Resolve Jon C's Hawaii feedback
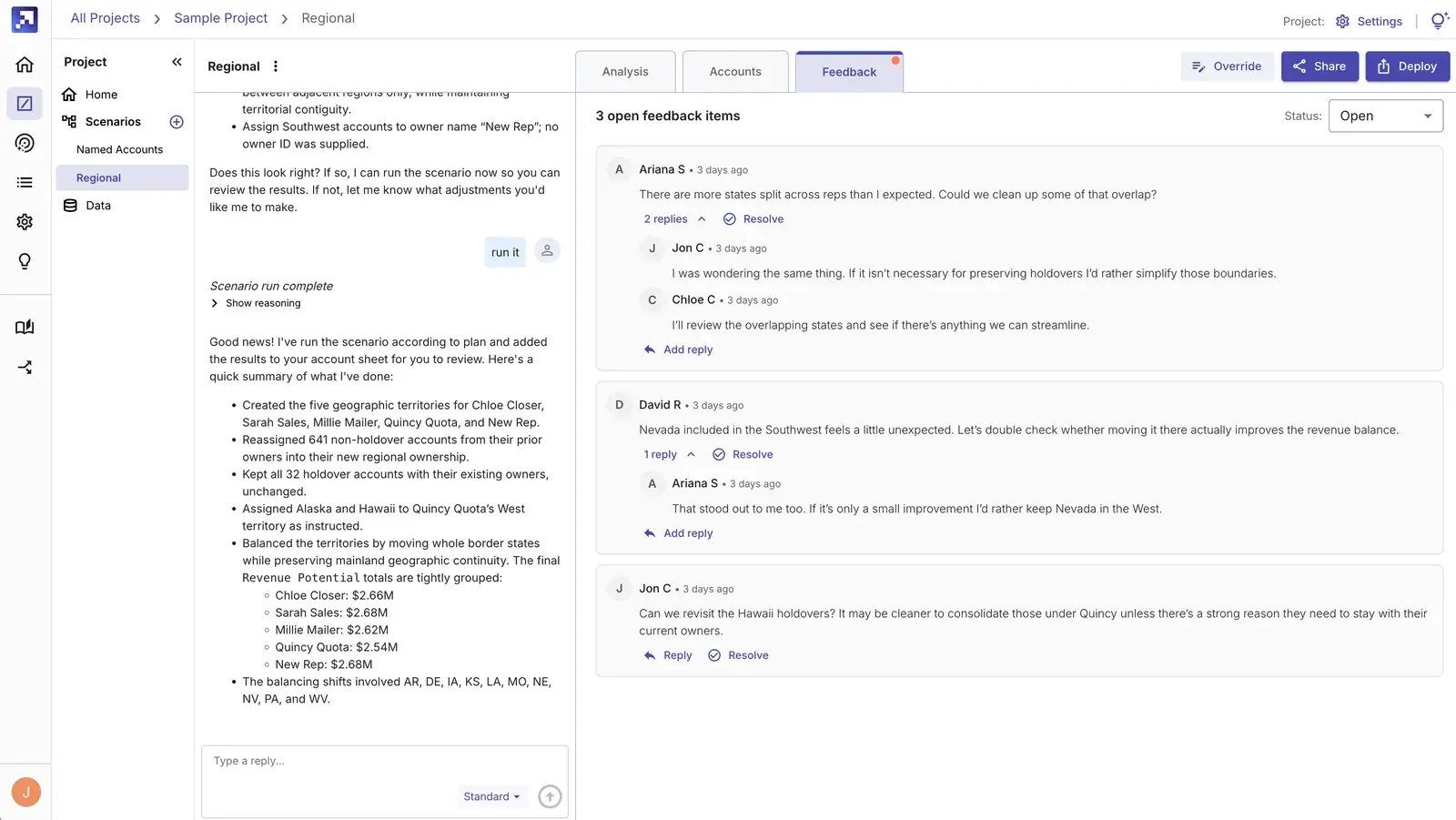 pyautogui.click(x=738, y=655)
